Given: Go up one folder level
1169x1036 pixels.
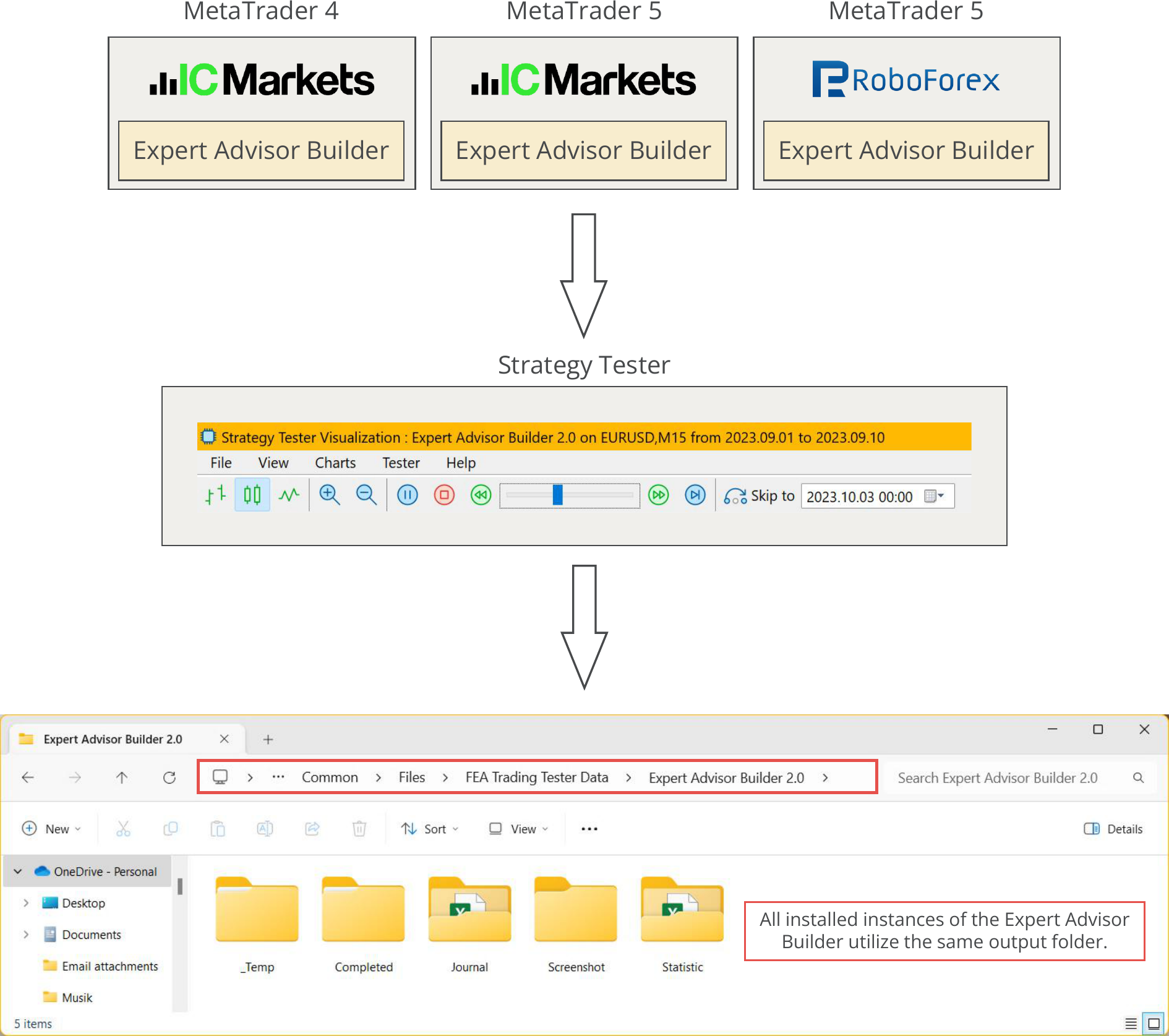Looking at the screenshot, I should pos(122,778).
